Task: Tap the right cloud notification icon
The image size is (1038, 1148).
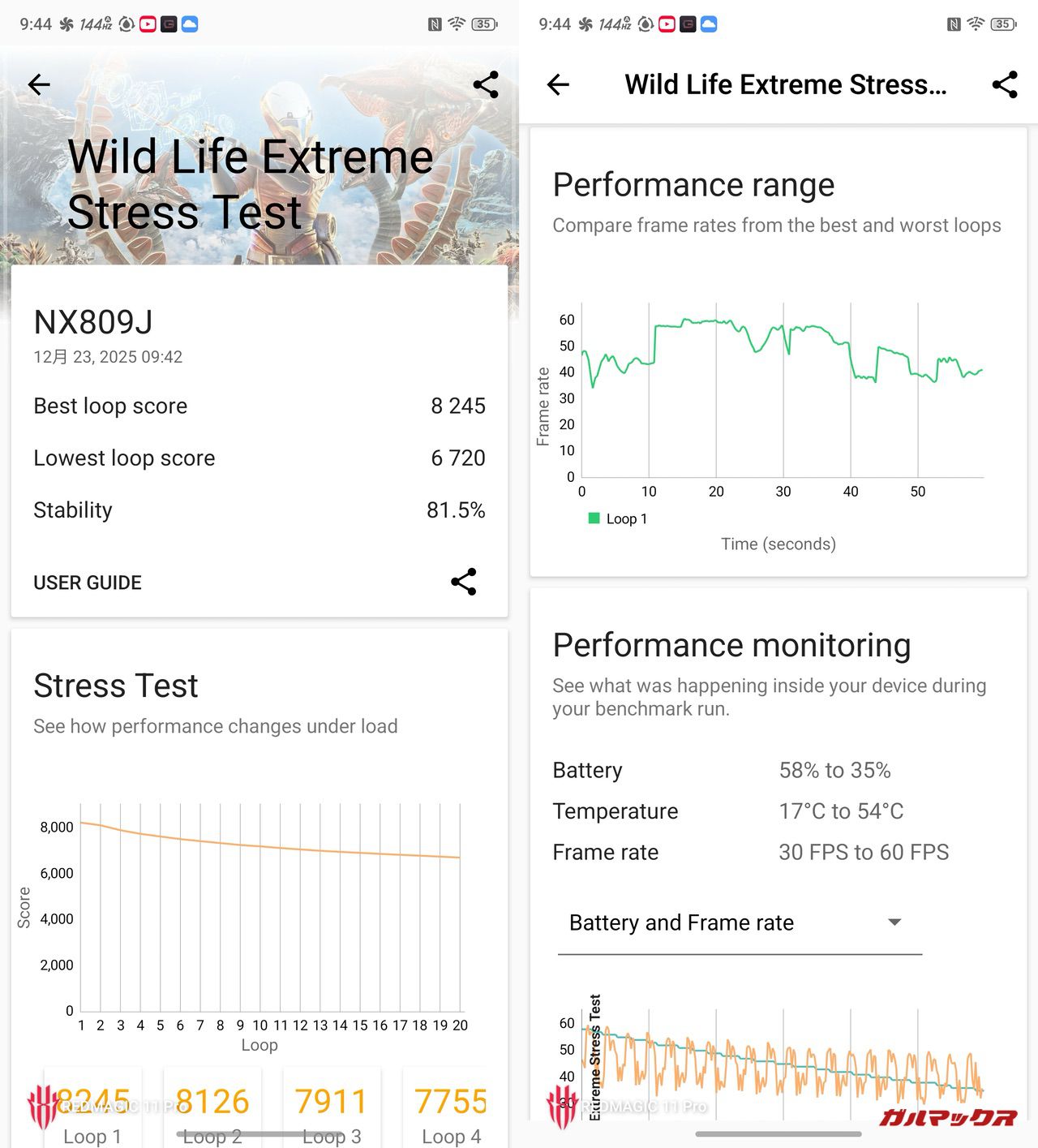Action: 708,24
